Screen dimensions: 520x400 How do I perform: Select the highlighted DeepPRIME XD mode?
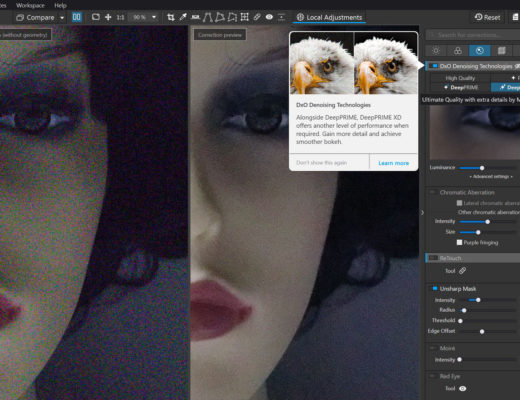pos(506,87)
